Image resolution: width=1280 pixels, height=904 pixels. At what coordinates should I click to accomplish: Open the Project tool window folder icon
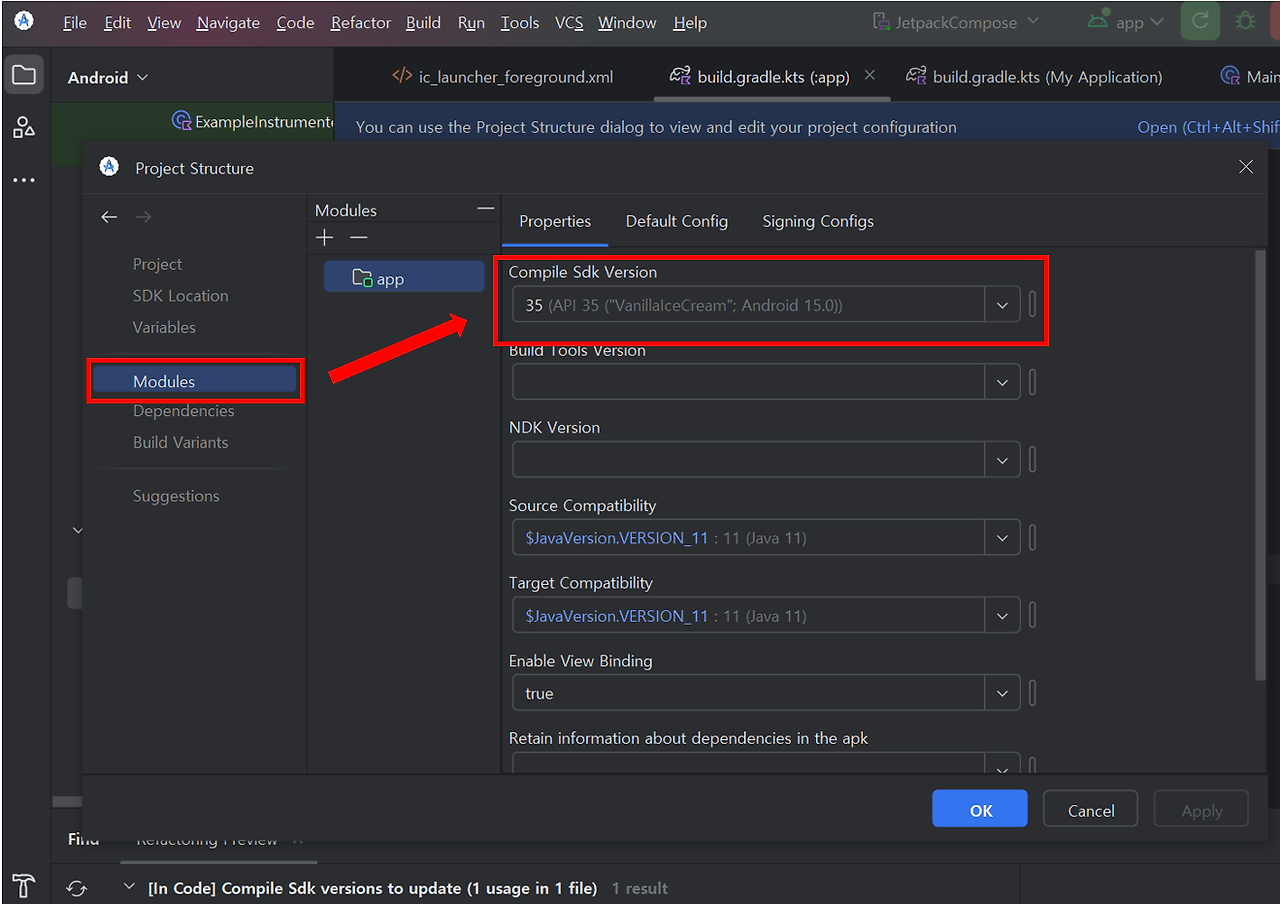click(24, 74)
